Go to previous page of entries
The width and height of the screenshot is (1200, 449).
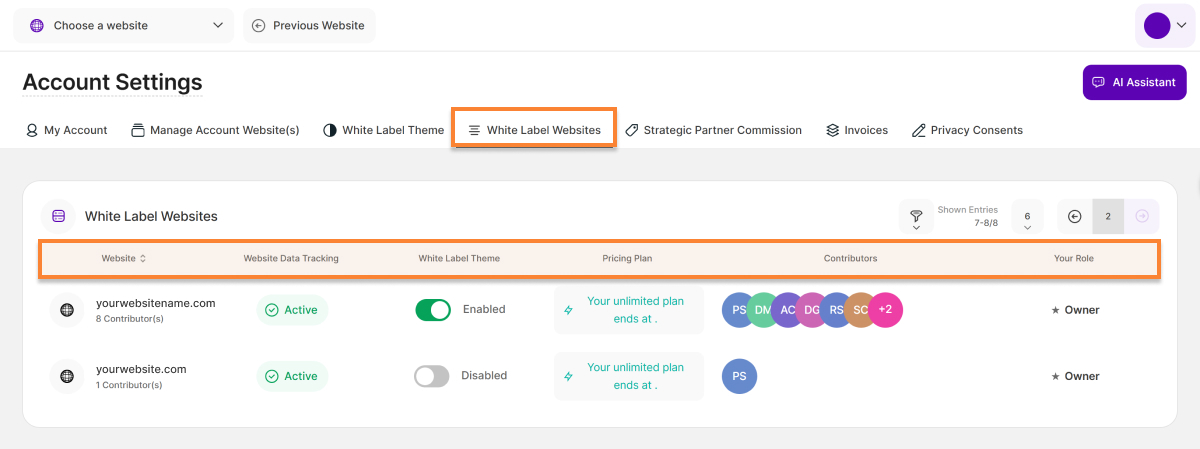pyautogui.click(x=1074, y=216)
